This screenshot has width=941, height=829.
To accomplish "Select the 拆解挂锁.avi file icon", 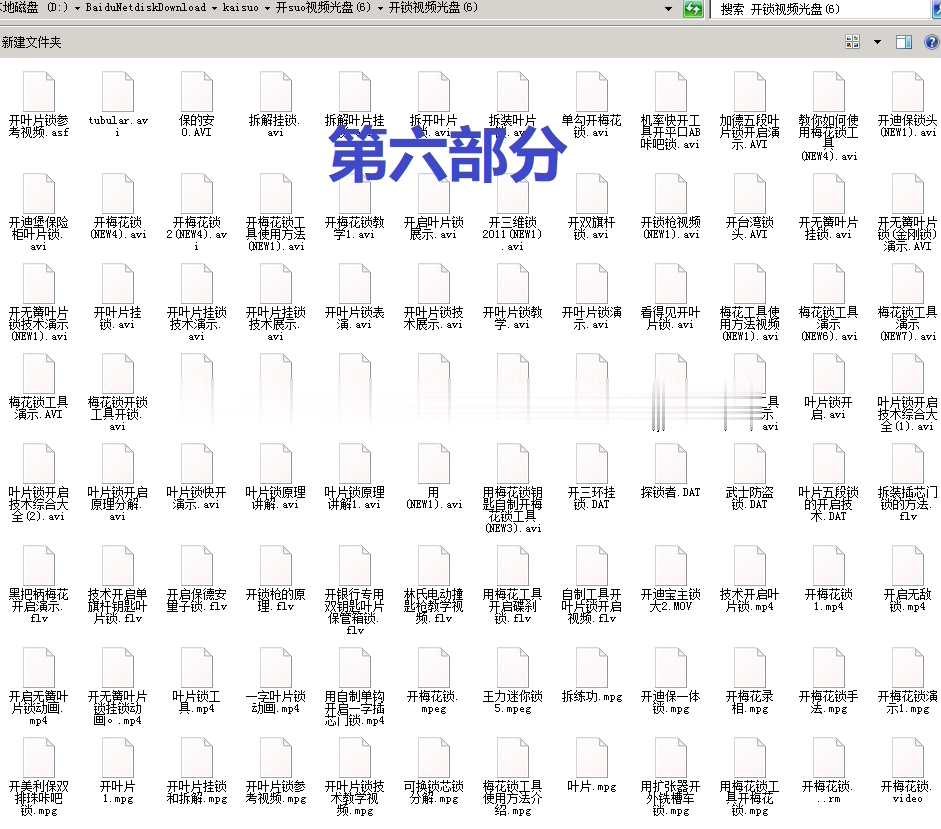I will click(x=275, y=91).
